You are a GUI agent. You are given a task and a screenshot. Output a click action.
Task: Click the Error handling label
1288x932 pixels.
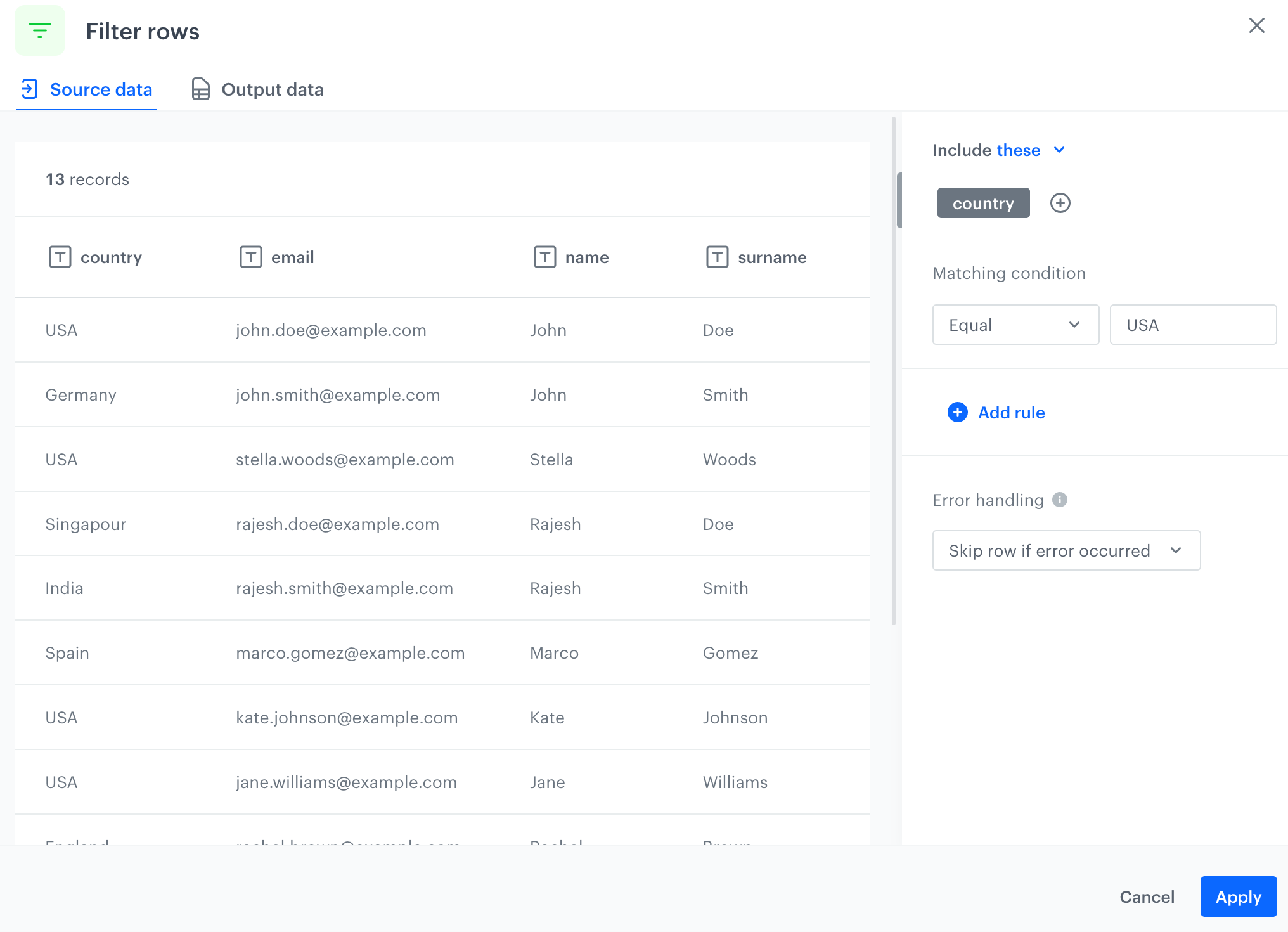coord(988,500)
